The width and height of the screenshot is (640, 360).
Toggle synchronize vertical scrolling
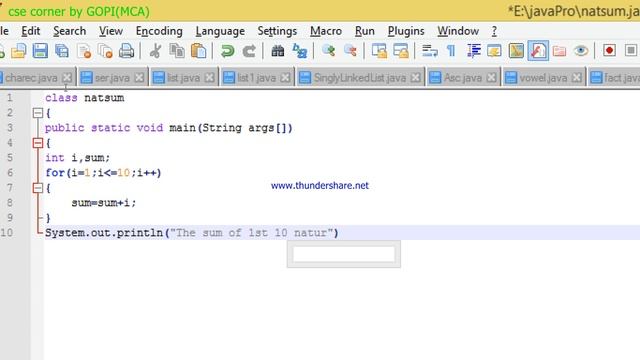click(x=379, y=51)
